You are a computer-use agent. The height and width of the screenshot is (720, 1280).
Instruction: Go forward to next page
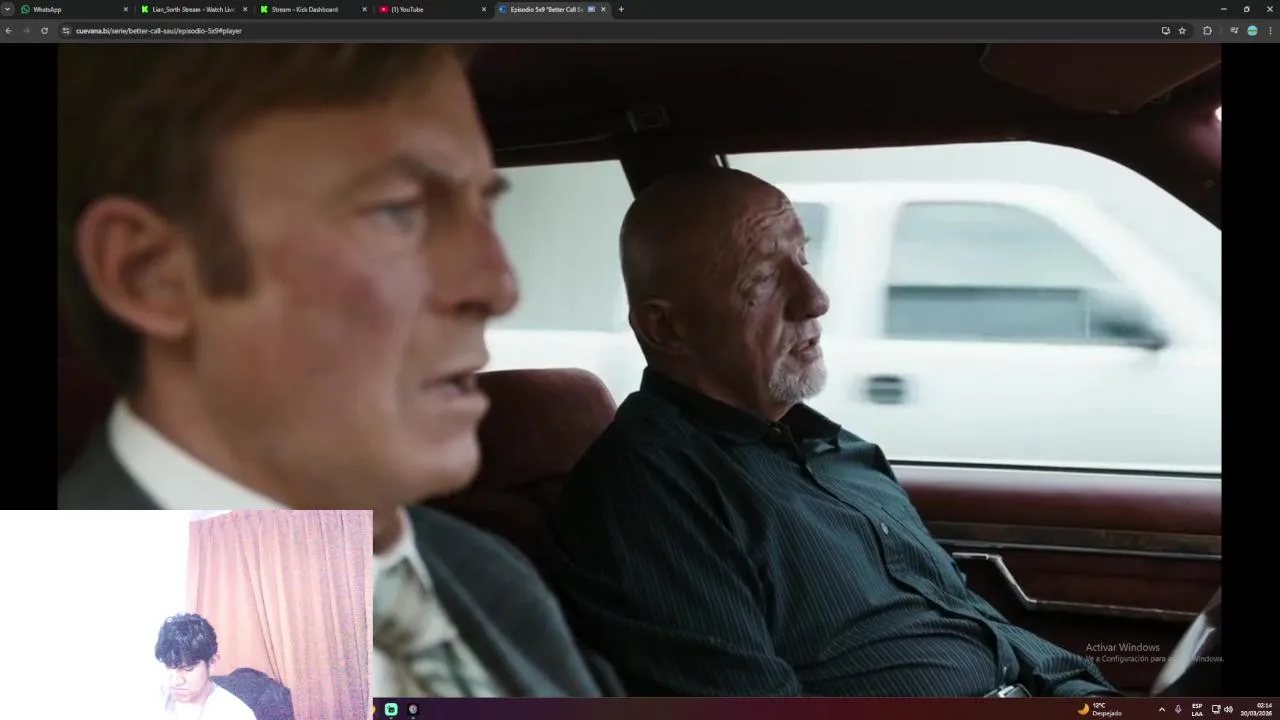(26, 31)
